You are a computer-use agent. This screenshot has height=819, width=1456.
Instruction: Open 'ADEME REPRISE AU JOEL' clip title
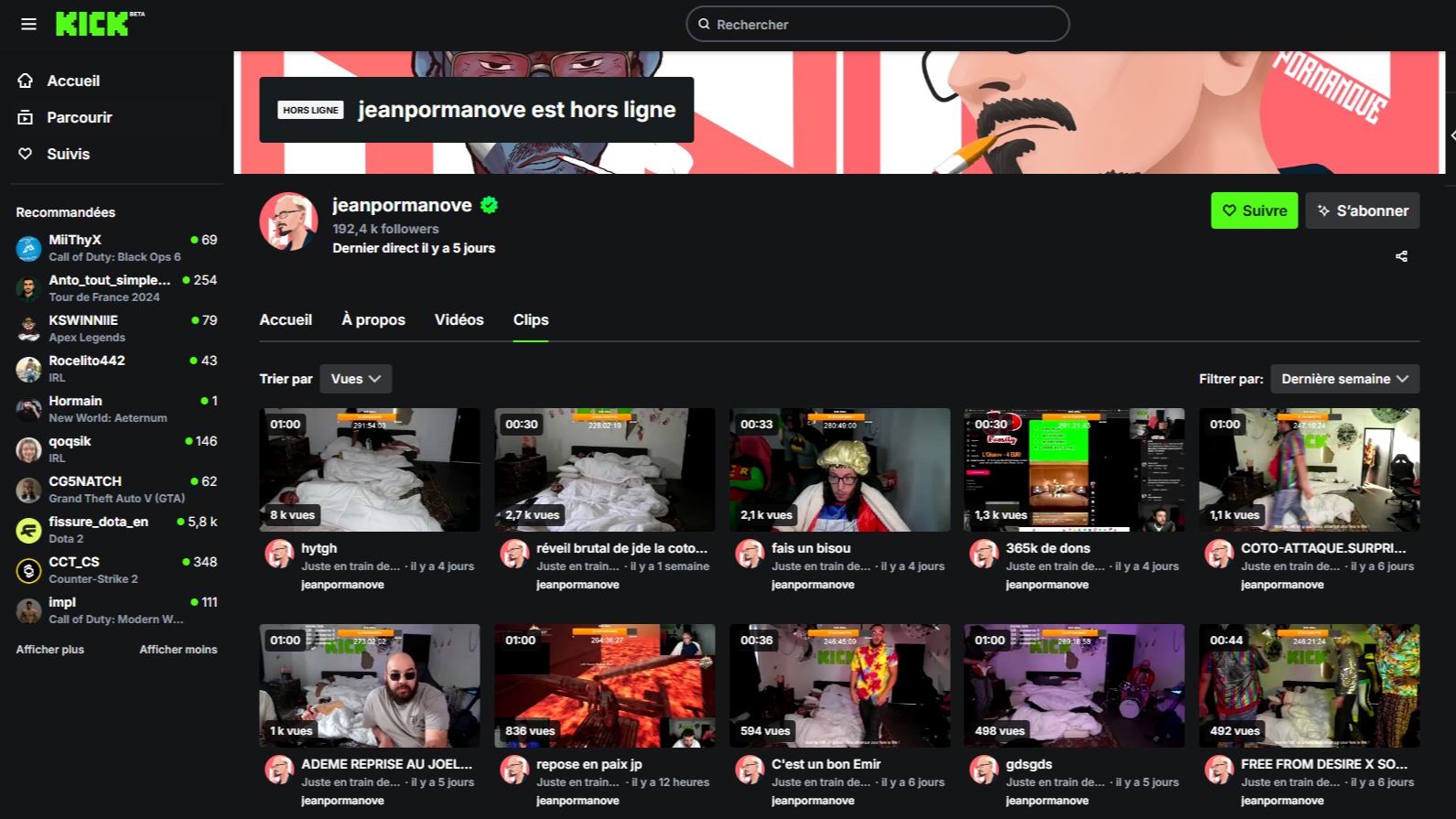387,764
